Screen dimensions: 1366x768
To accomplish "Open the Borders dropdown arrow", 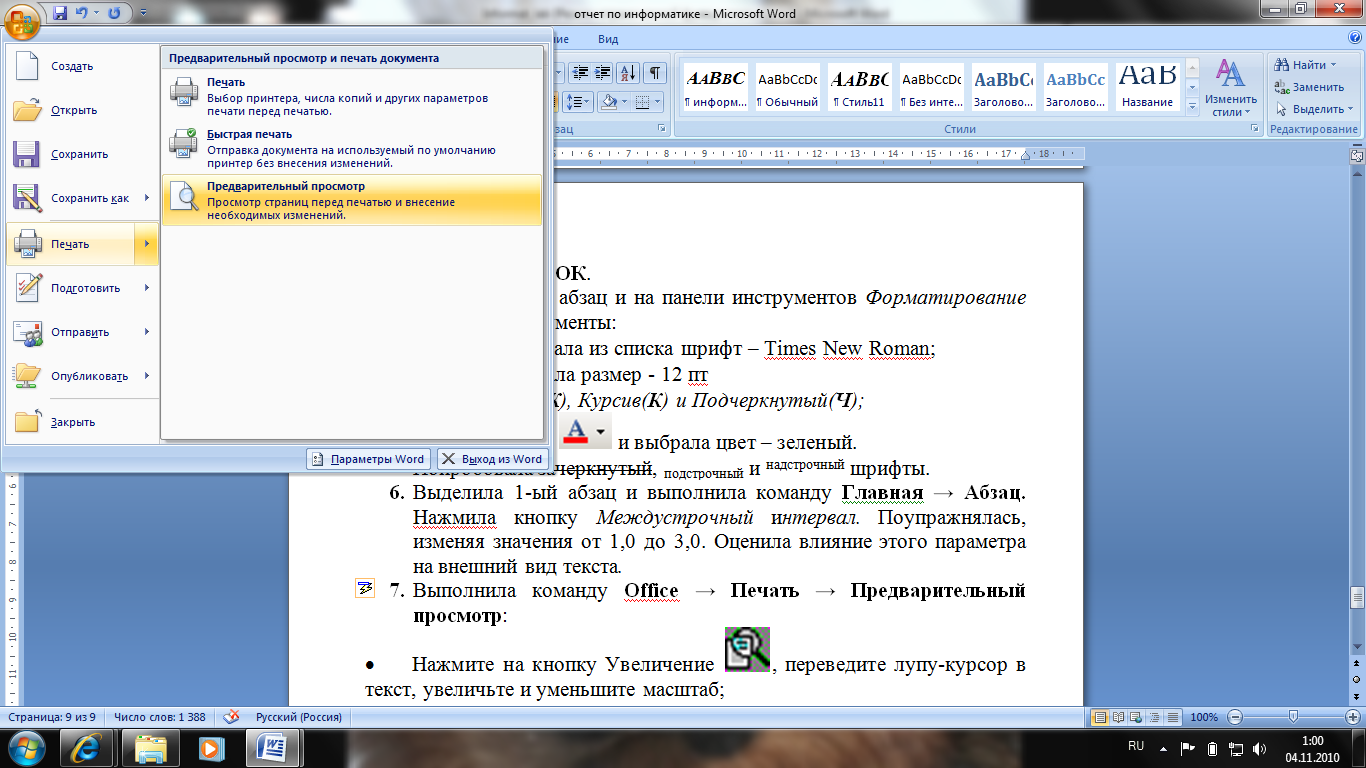I will (x=658, y=102).
